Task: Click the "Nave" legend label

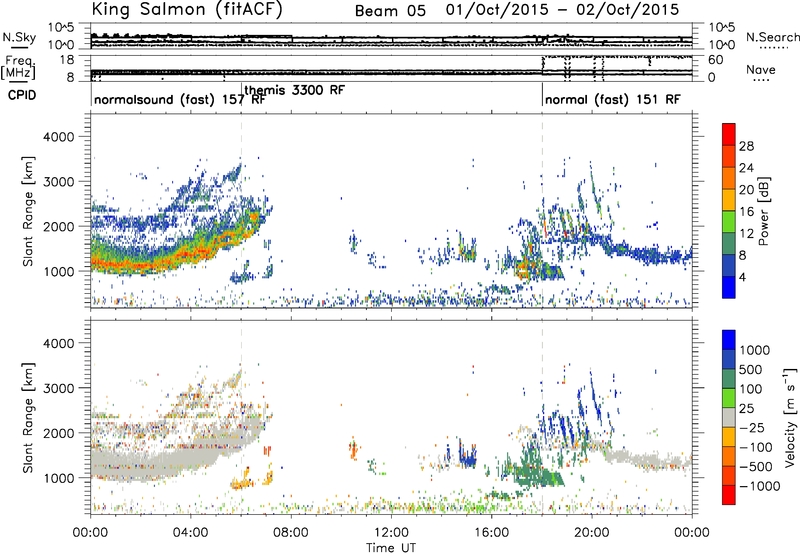Action: coord(760,69)
